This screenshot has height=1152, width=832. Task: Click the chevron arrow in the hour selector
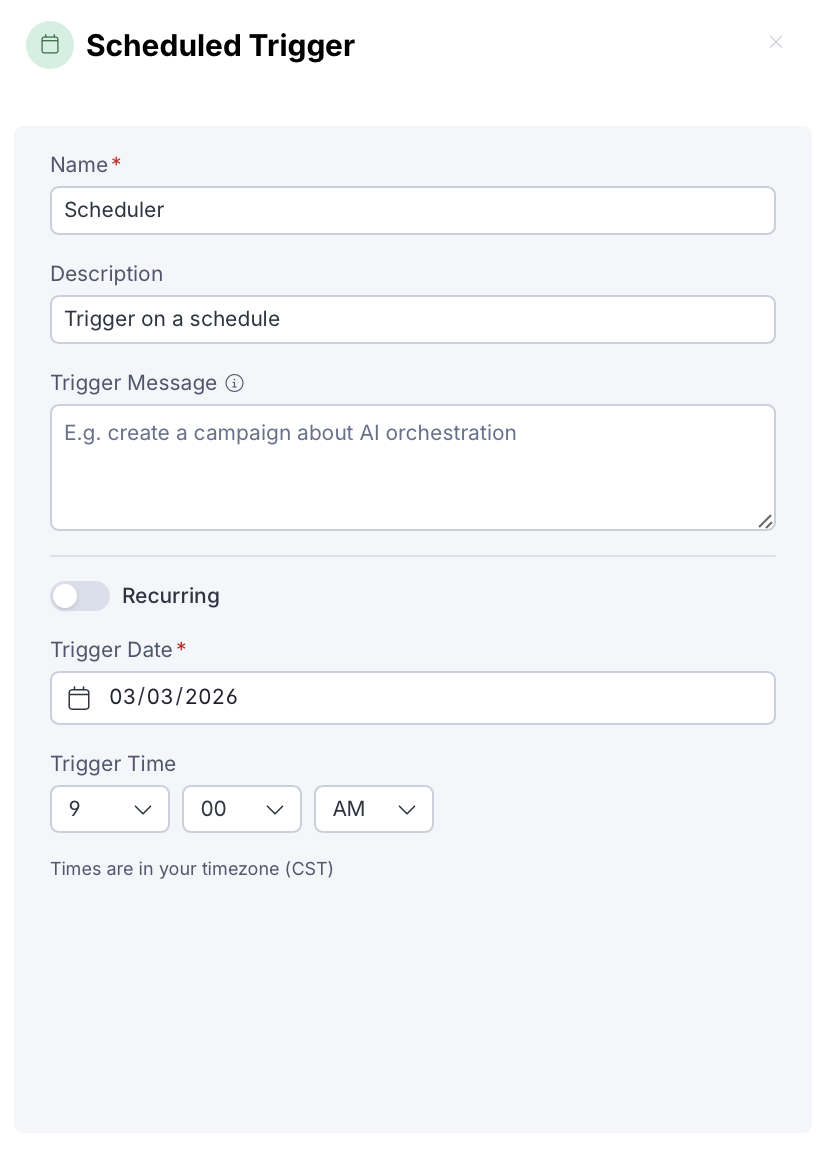[x=143, y=809]
